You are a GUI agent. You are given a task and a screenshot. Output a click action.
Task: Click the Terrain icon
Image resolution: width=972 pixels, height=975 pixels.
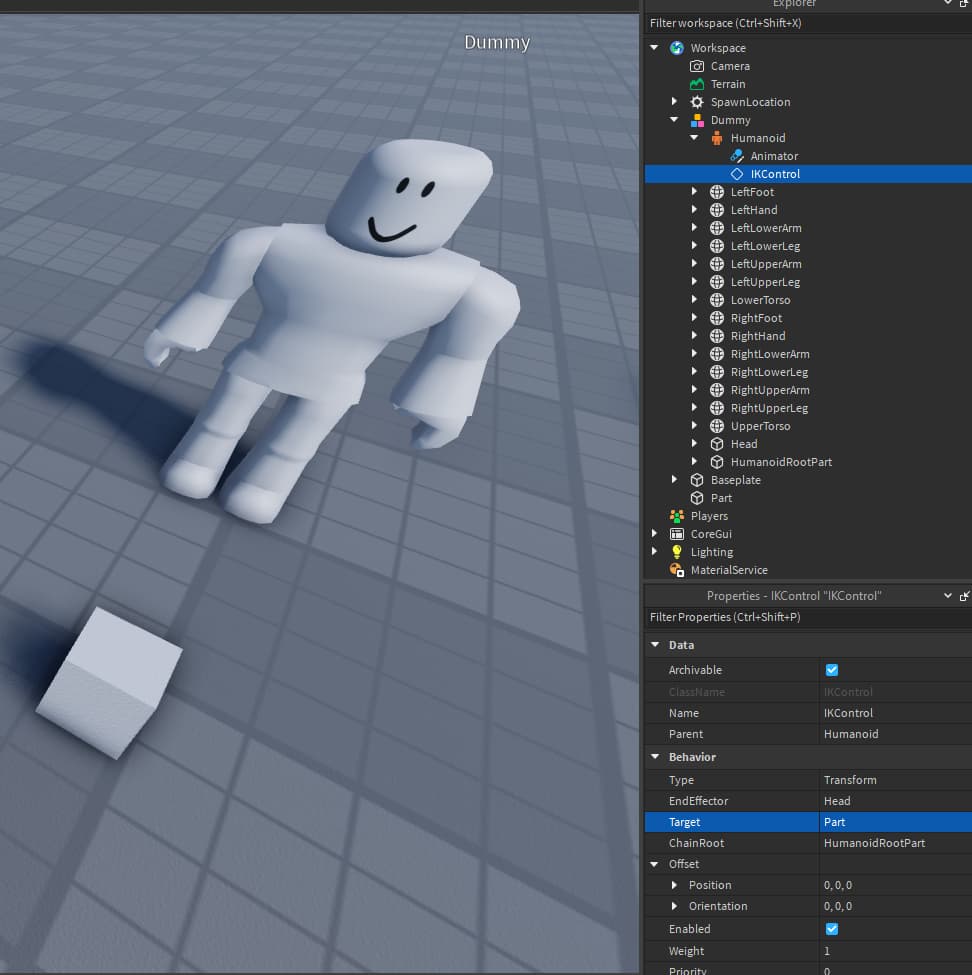click(698, 84)
